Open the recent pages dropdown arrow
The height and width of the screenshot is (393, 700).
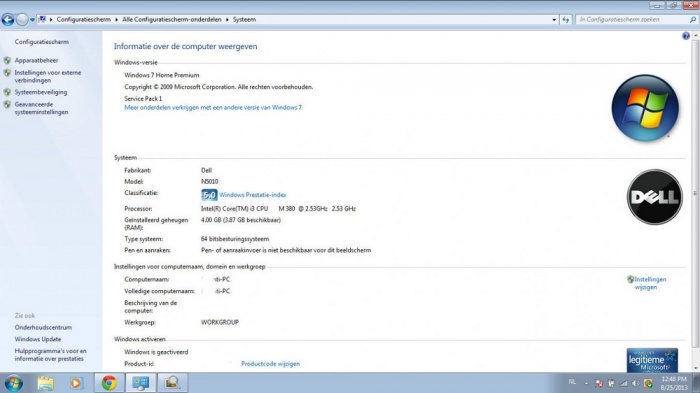click(33, 20)
